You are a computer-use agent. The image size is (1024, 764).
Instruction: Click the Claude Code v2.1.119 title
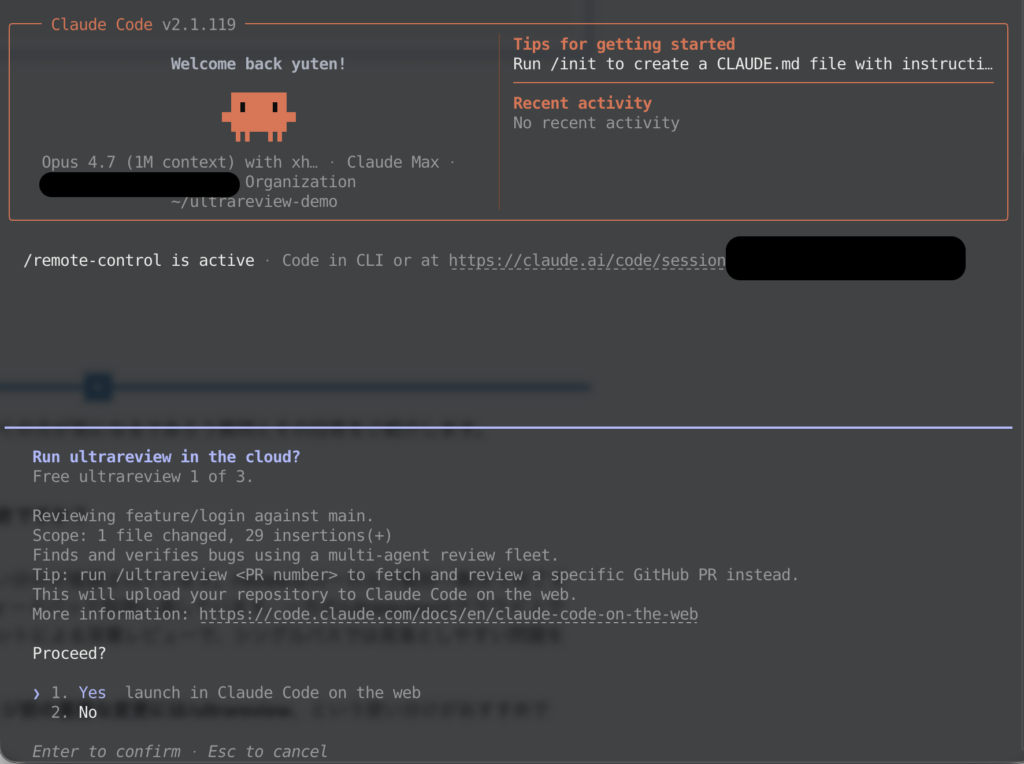click(143, 24)
